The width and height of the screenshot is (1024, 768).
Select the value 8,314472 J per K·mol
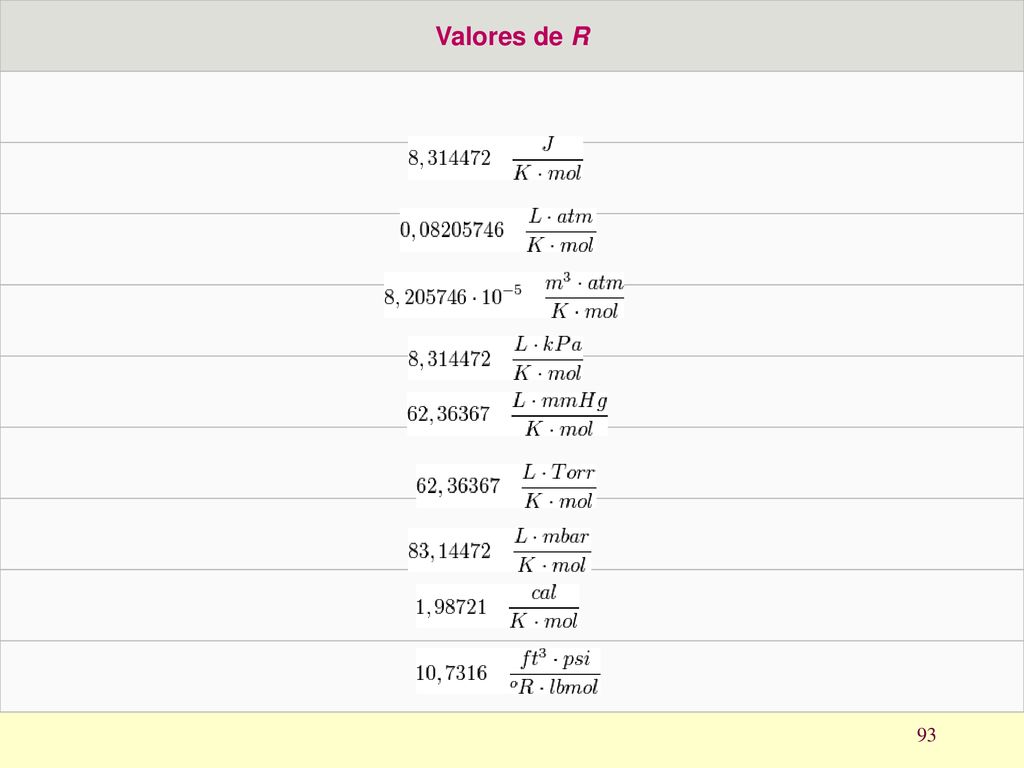click(449, 158)
